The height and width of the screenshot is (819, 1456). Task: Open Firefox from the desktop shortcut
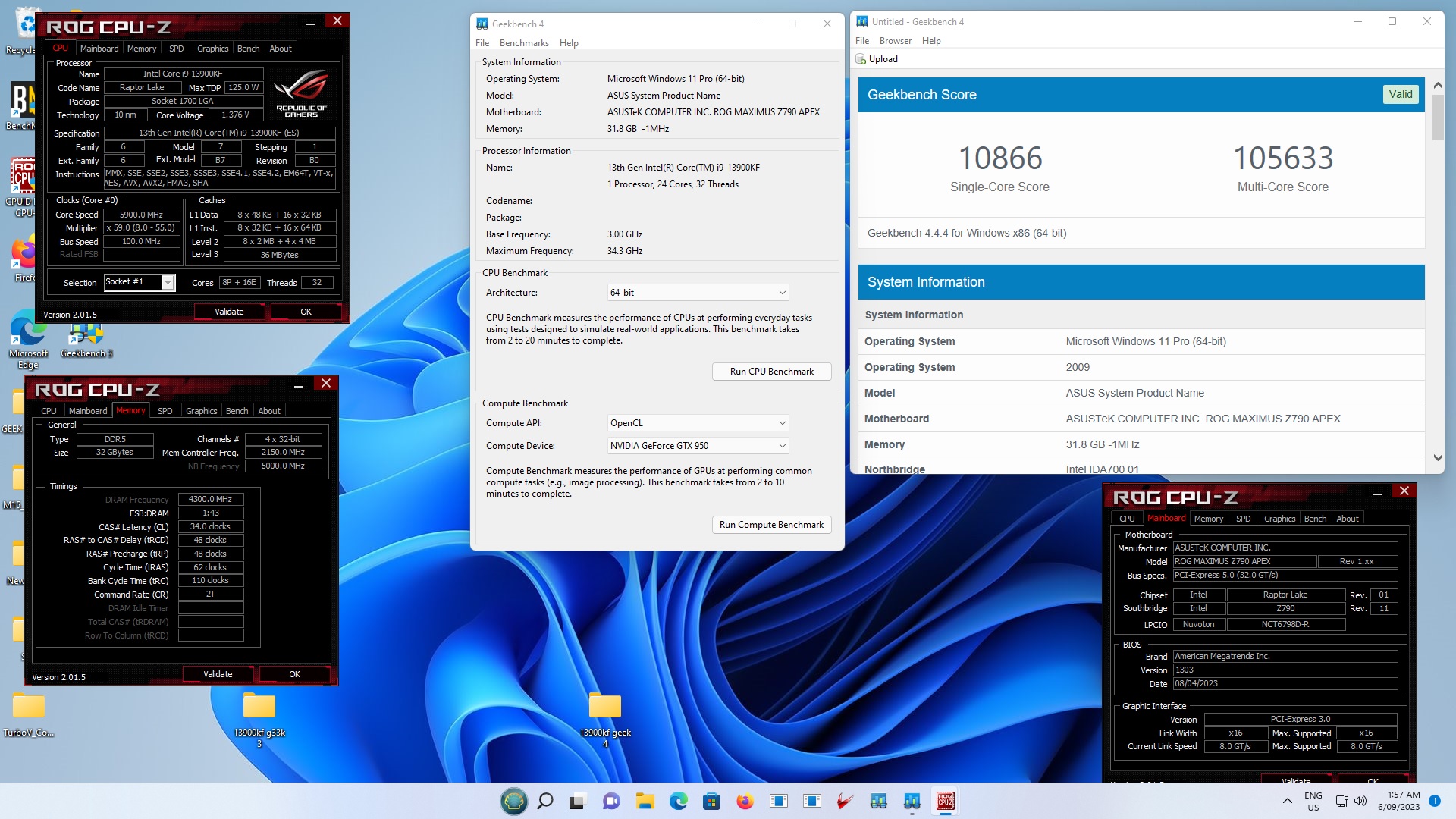(23, 259)
